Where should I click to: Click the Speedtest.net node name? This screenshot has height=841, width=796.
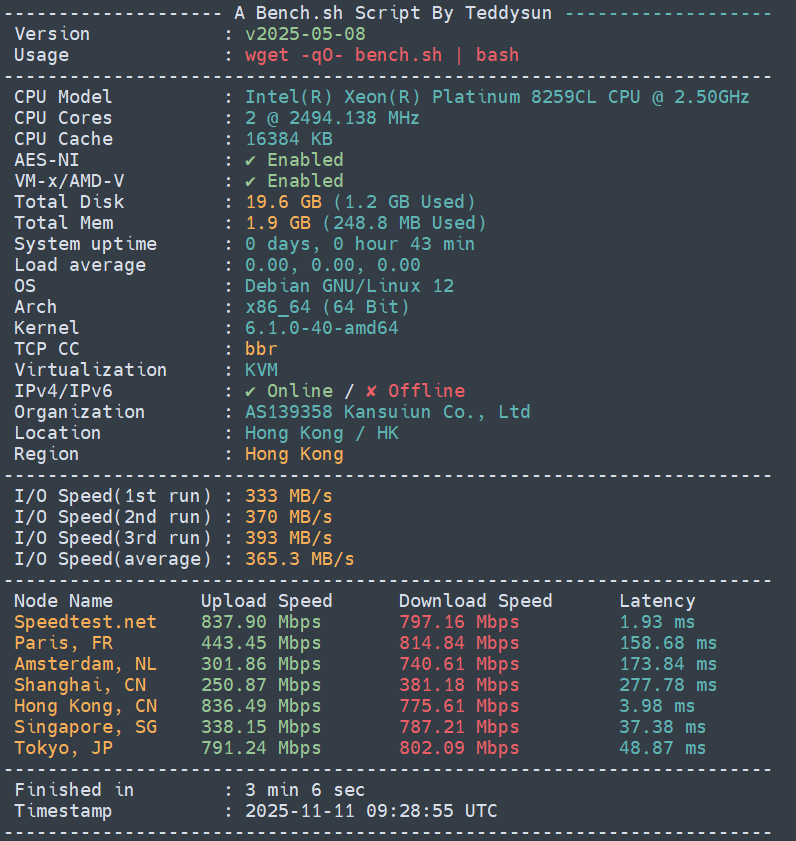coord(85,622)
